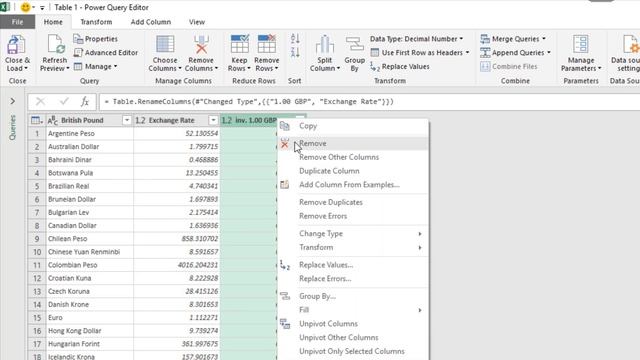Click the Manage Parameters icon
This screenshot has width=640, height=360.
(x=580, y=45)
